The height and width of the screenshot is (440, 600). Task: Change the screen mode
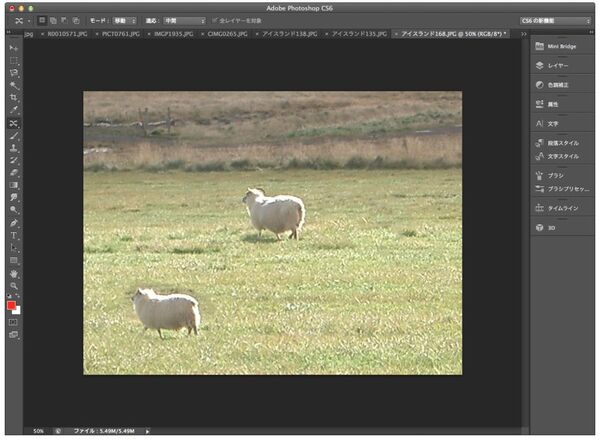(x=13, y=335)
